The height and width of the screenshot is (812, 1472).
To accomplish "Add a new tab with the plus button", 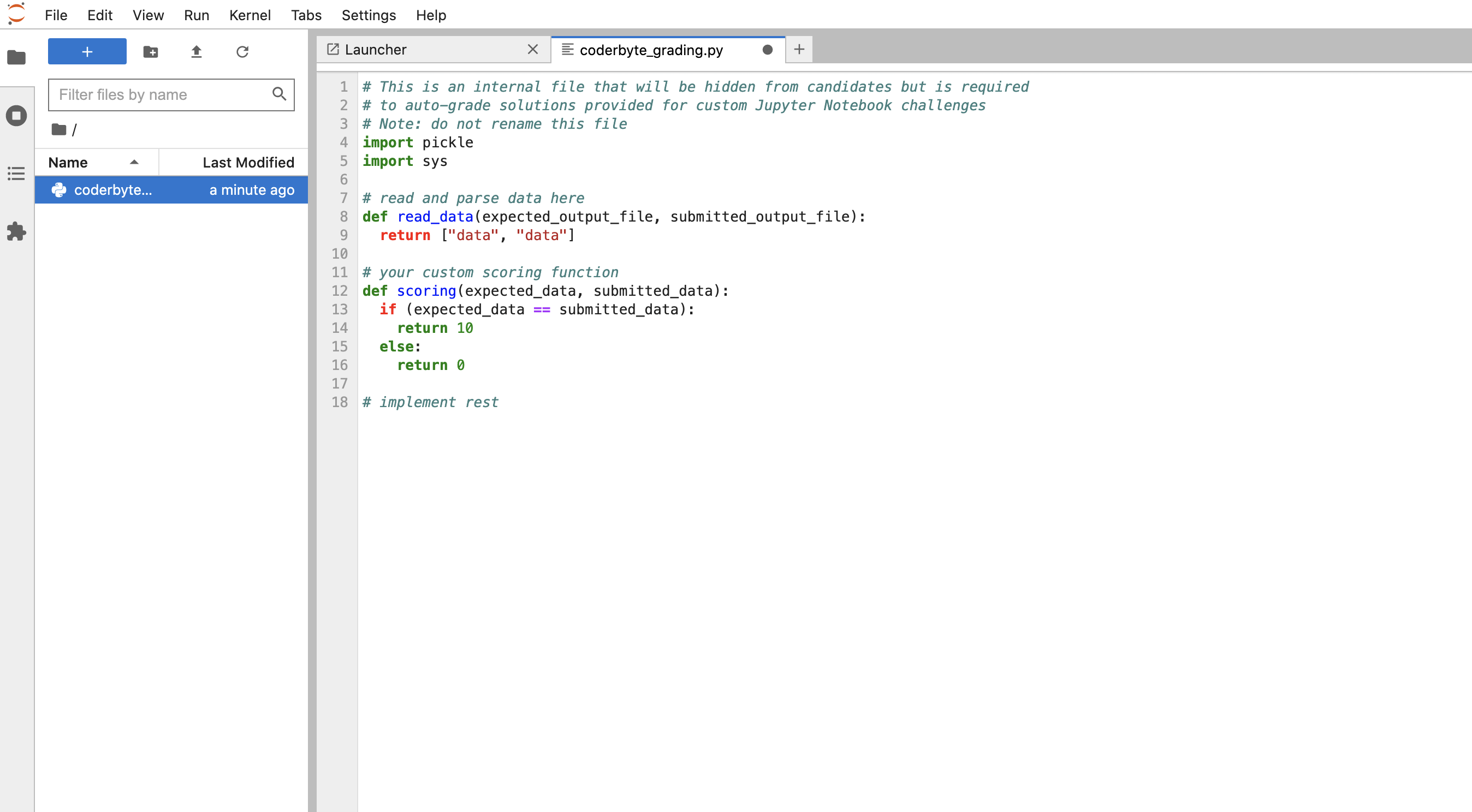I will pyautogui.click(x=798, y=50).
